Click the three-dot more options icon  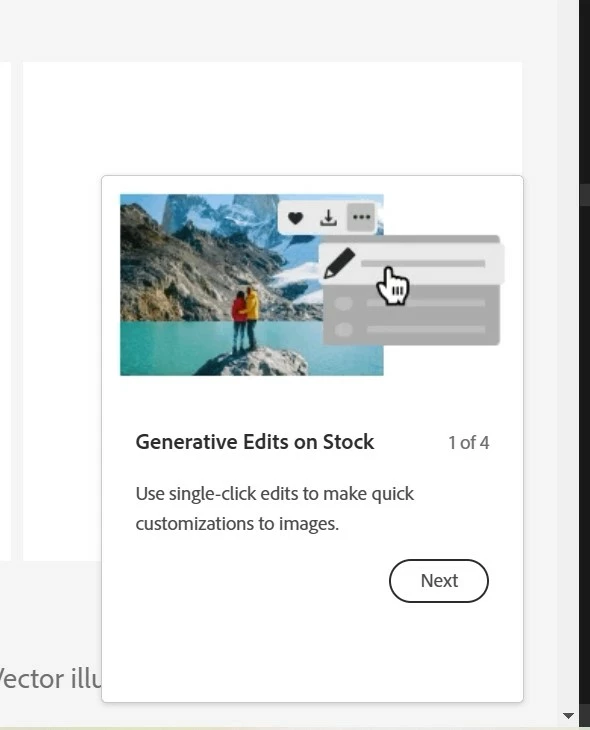361,217
